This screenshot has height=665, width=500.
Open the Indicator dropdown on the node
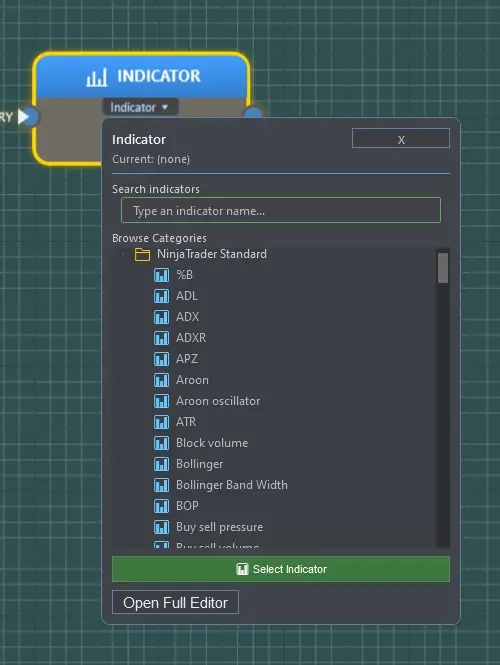(x=140, y=107)
